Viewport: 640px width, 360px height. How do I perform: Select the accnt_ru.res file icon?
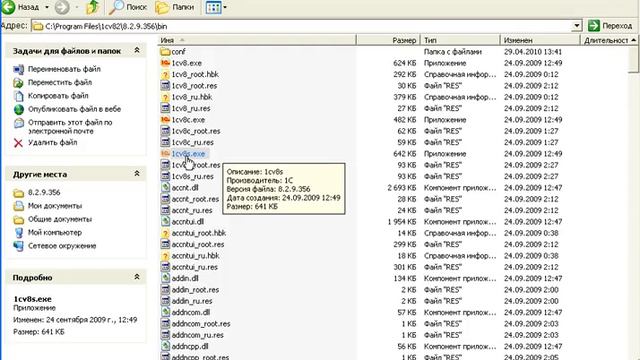coord(165,211)
